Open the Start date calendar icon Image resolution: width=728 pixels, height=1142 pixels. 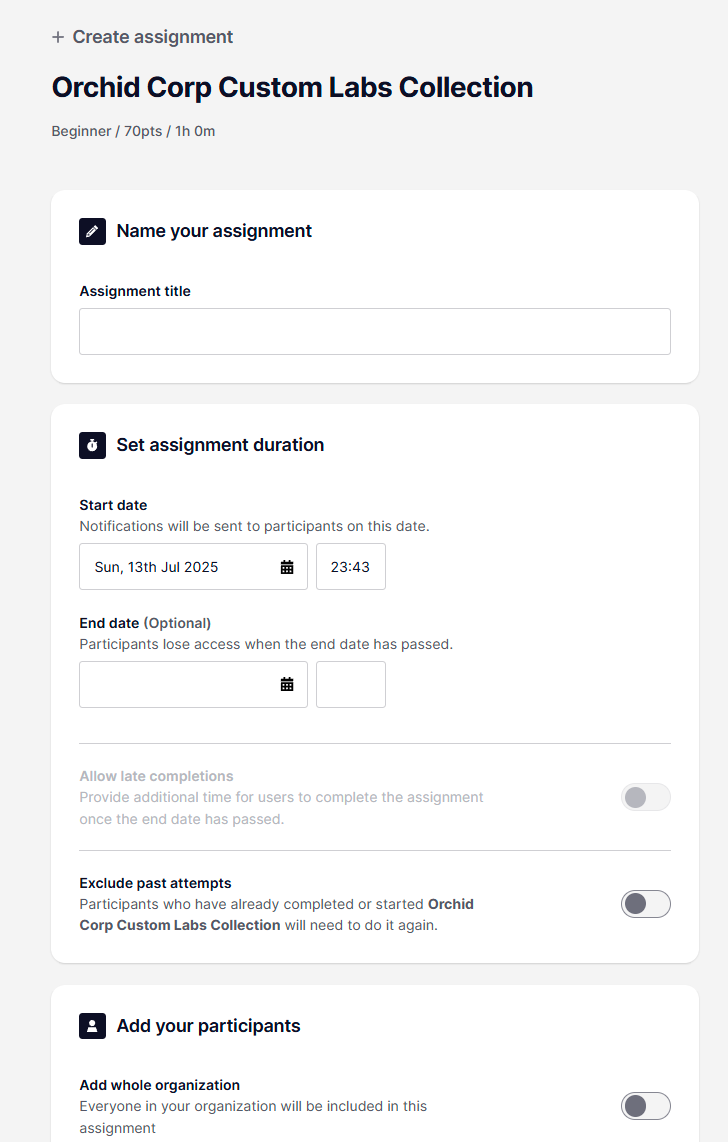tap(287, 567)
